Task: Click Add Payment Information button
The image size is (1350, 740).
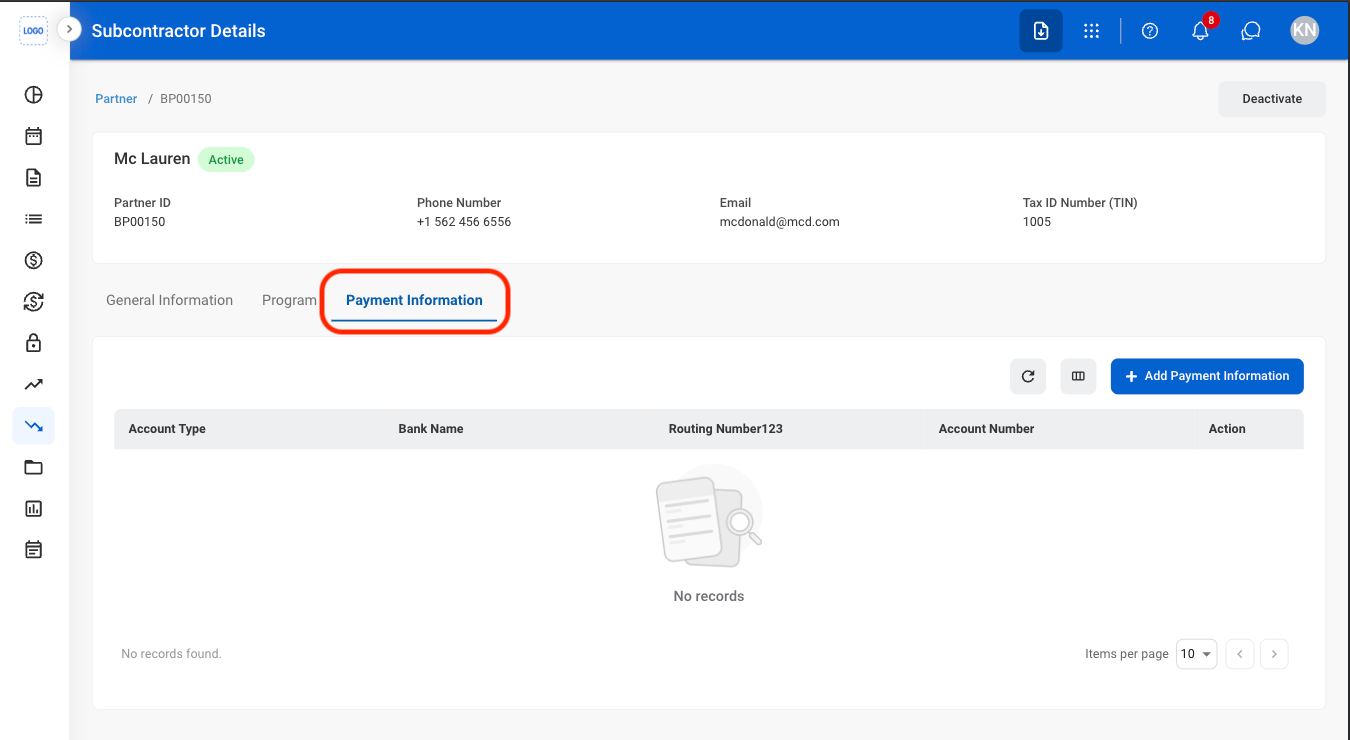Action: [1207, 376]
